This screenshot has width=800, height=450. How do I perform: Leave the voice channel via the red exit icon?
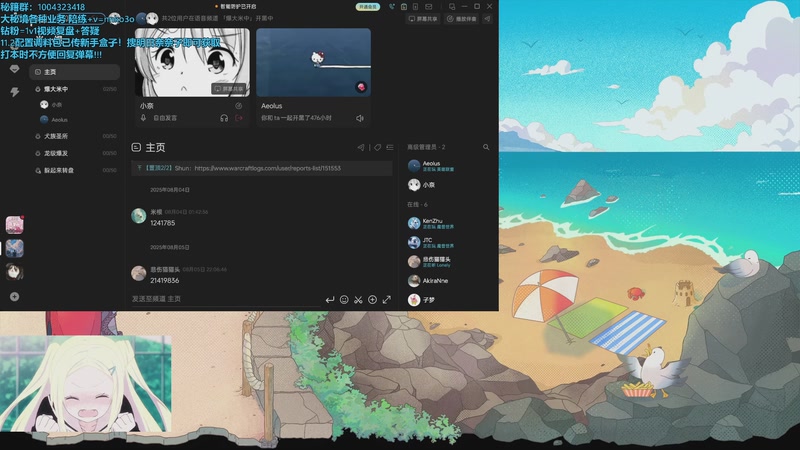tap(239, 118)
